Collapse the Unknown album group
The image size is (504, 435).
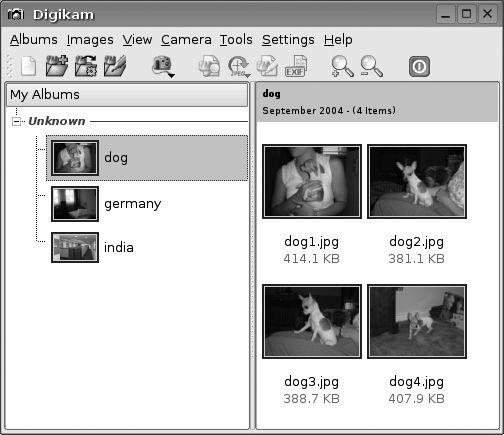click(16, 121)
